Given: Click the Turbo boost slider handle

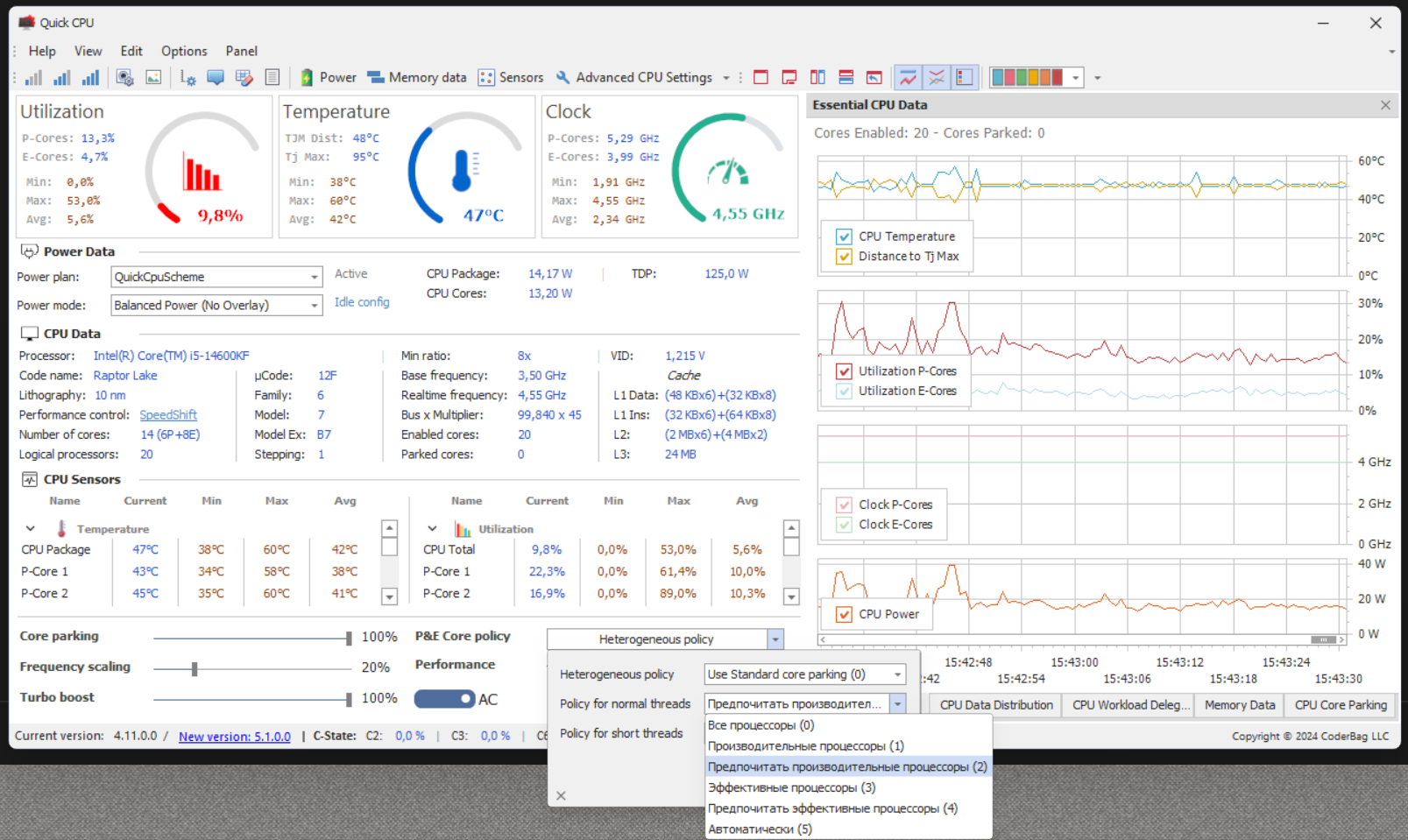Looking at the screenshot, I should pos(349,699).
